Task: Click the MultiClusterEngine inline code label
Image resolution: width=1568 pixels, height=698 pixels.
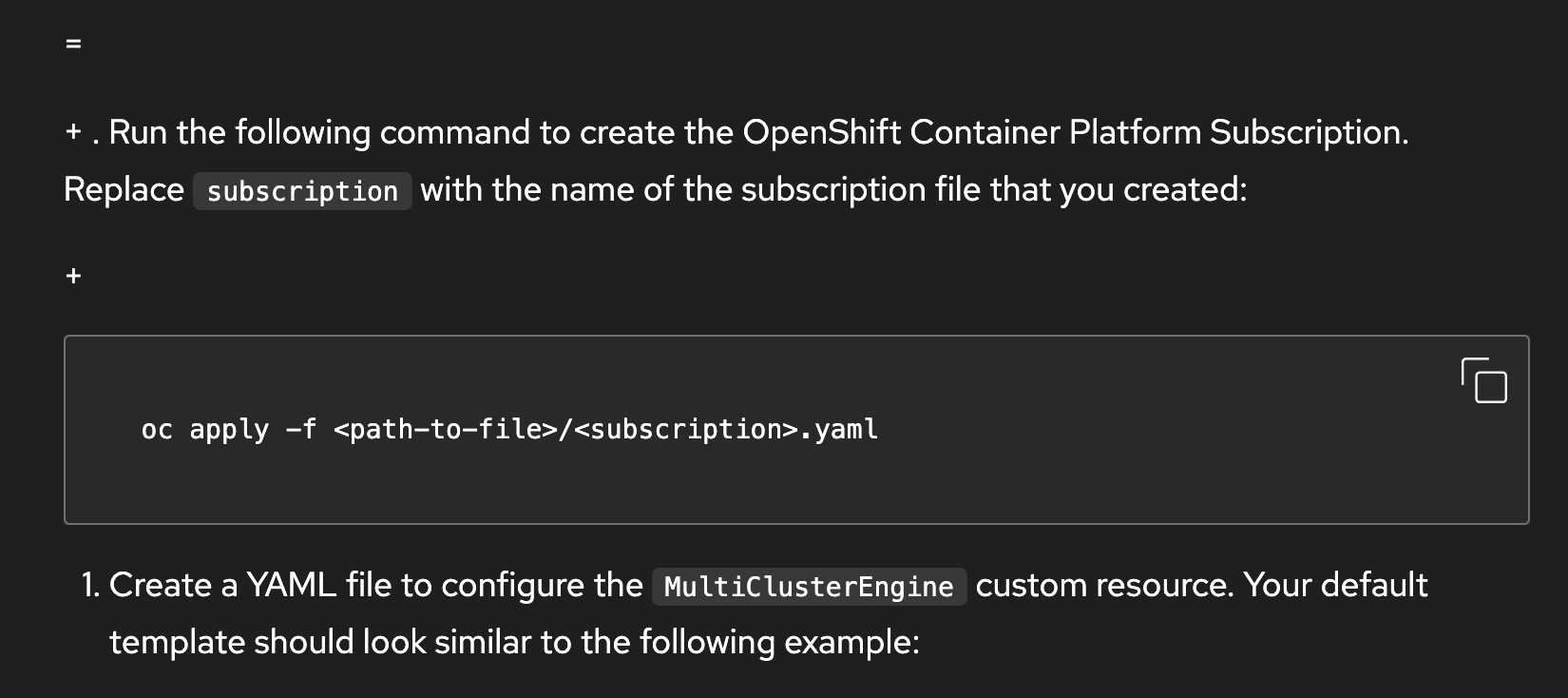Action: tap(809, 587)
